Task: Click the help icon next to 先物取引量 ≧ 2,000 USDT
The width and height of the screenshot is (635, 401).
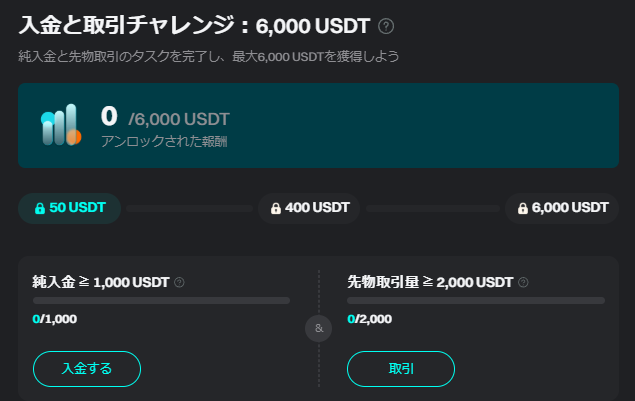Action: coord(523,282)
